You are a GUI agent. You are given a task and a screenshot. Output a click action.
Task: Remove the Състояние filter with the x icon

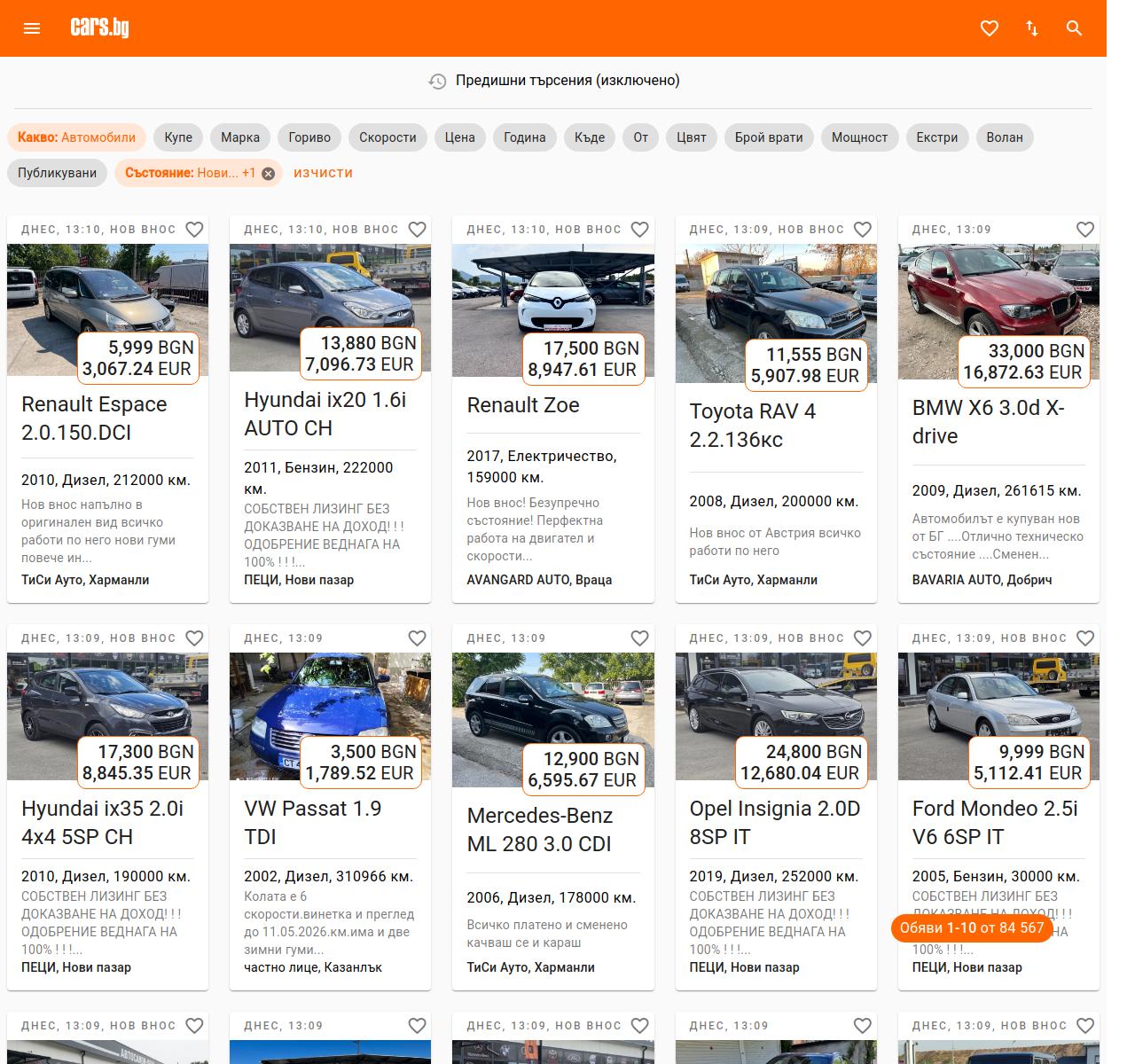268,174
